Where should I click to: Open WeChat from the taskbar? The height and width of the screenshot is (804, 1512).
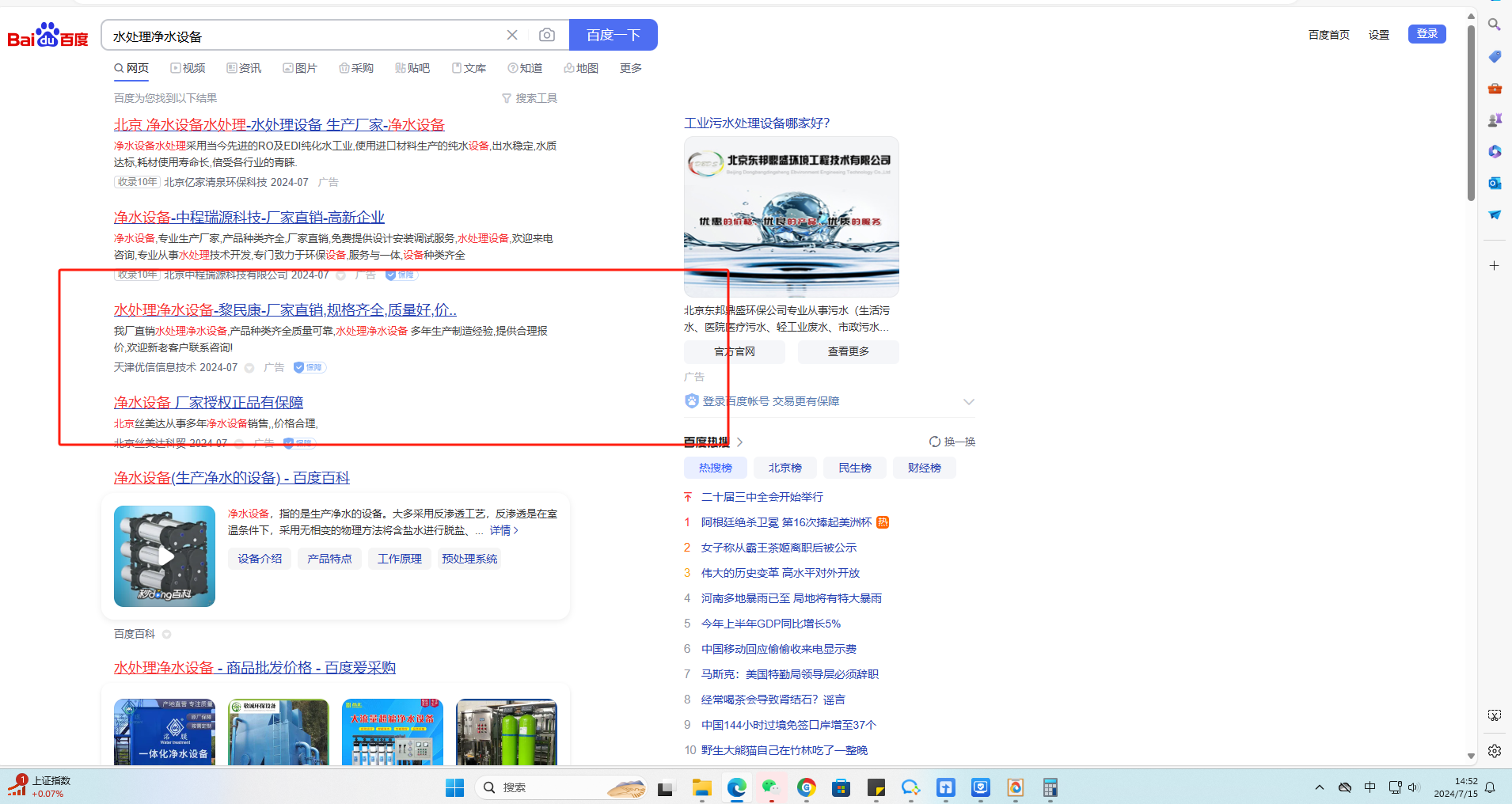click(x=770, y=787)
